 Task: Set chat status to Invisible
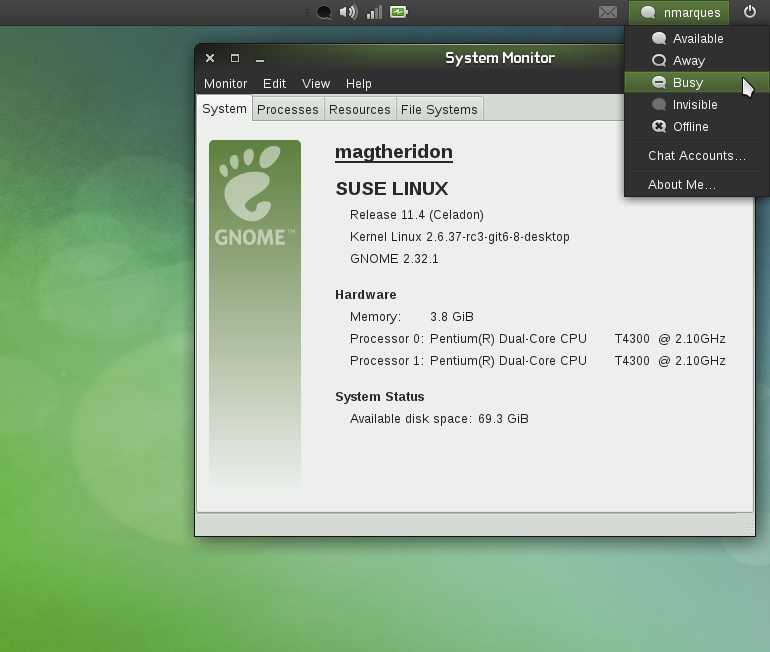(696, 105)
